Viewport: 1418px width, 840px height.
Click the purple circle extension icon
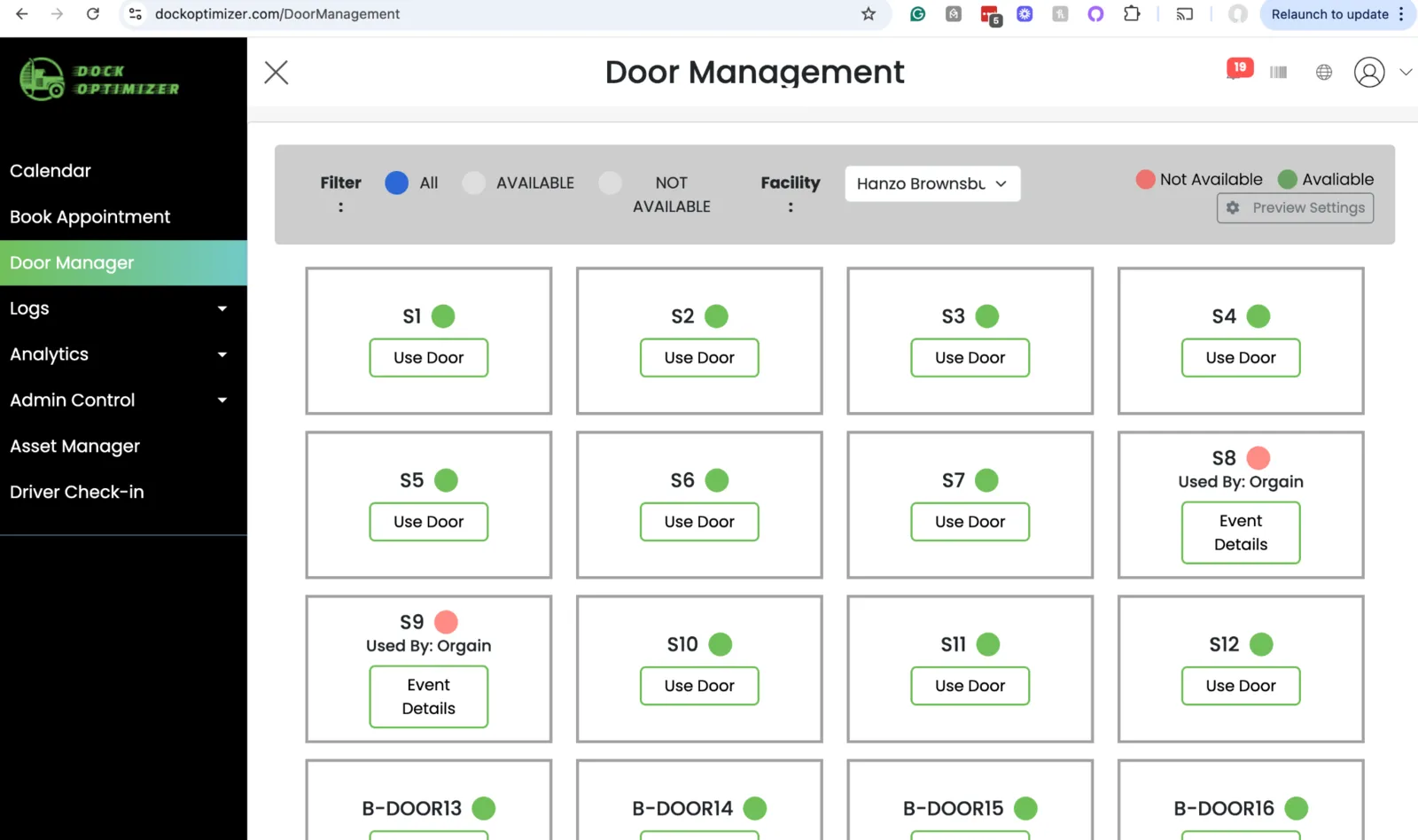point(1096,14)
